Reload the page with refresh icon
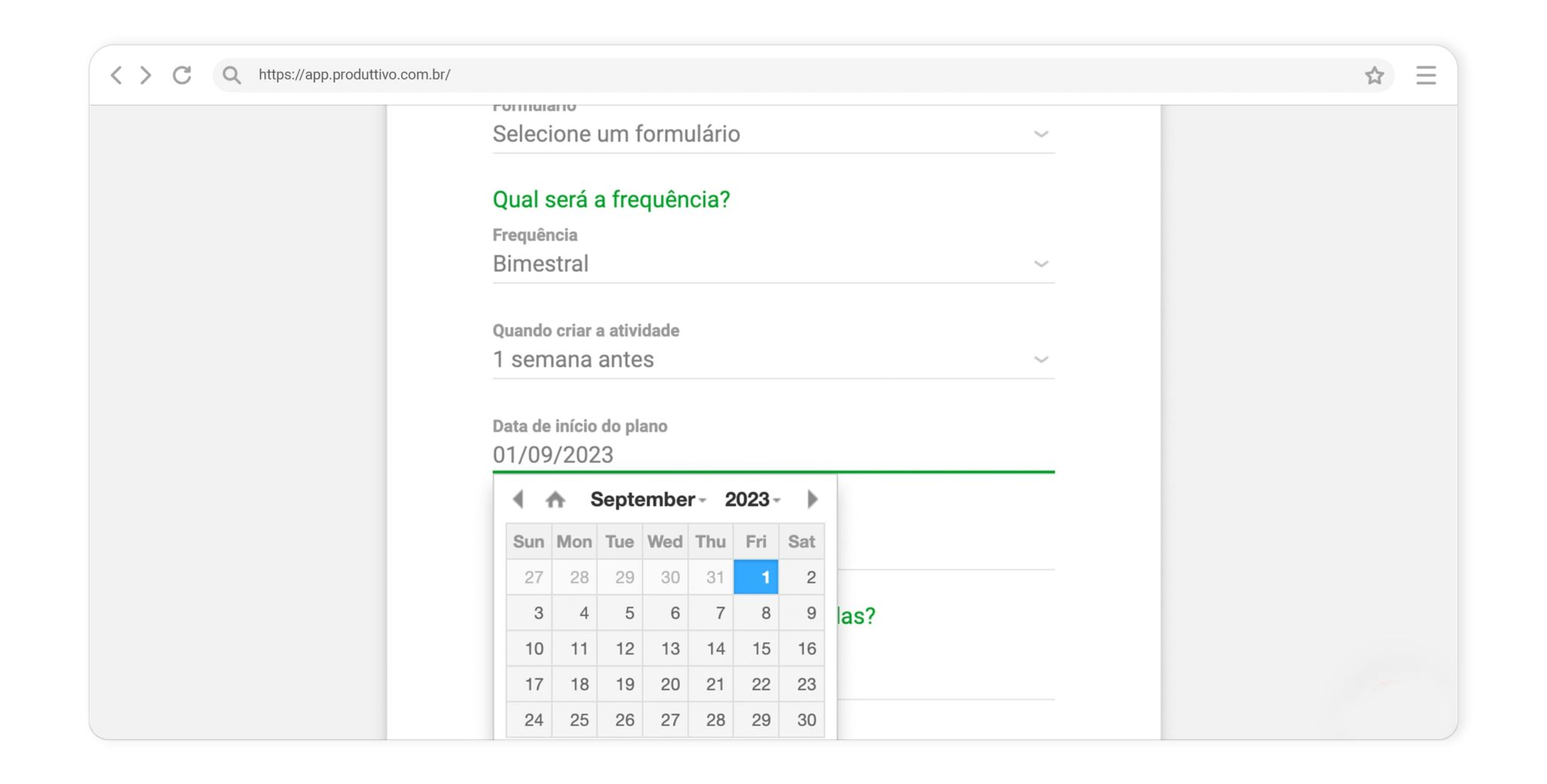The image size is (1547, 784). [182, 75]
